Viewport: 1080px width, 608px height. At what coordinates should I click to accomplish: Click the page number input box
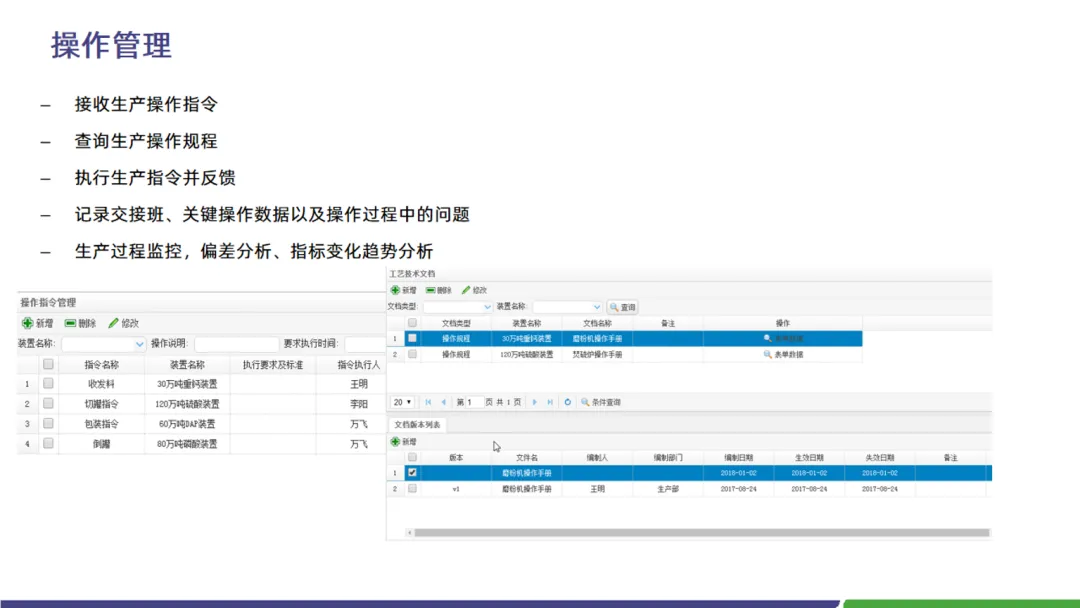pos(475,402)
